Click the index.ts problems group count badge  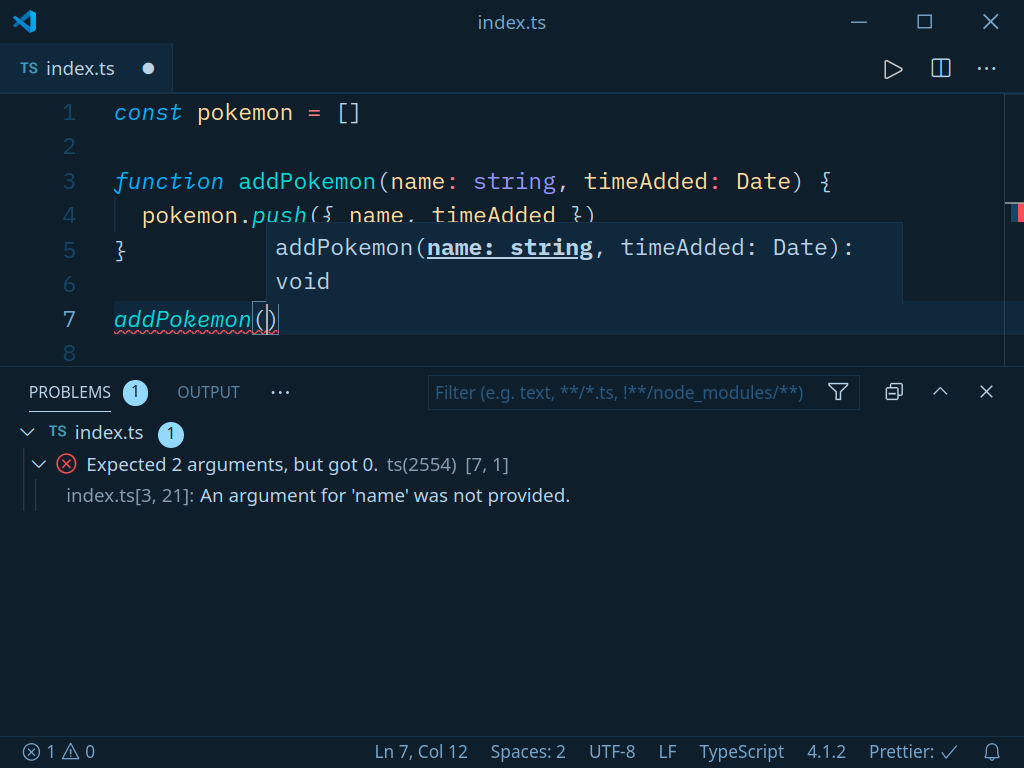pos(170,434)
